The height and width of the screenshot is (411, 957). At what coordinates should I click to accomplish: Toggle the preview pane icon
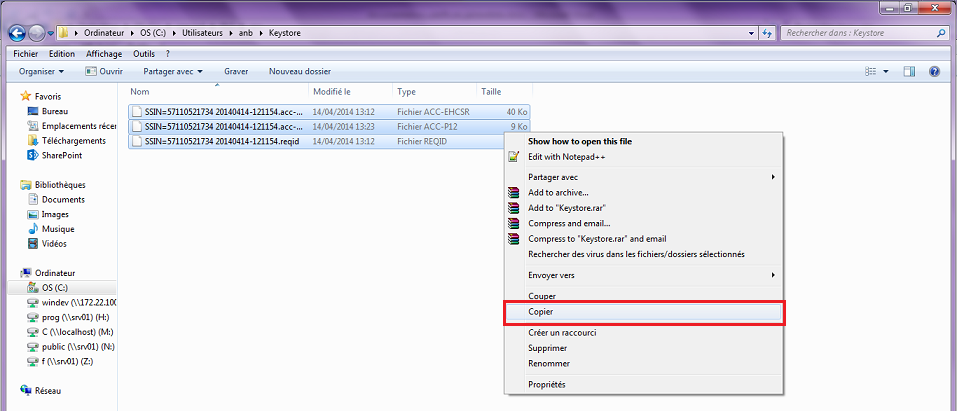click(909, 71)
